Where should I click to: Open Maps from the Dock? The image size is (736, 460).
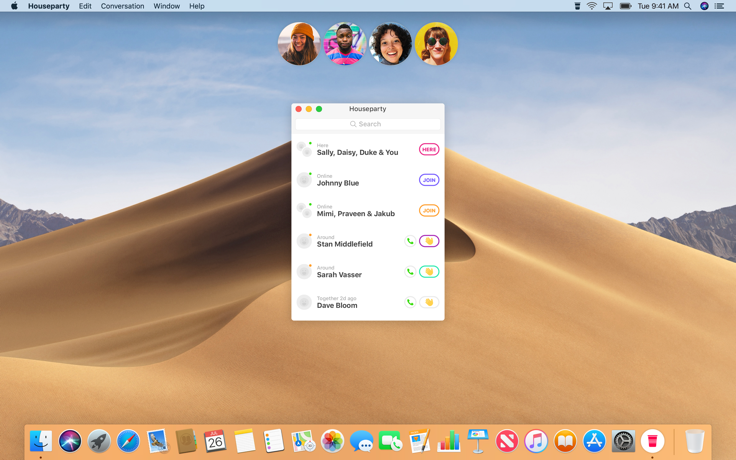303,441
